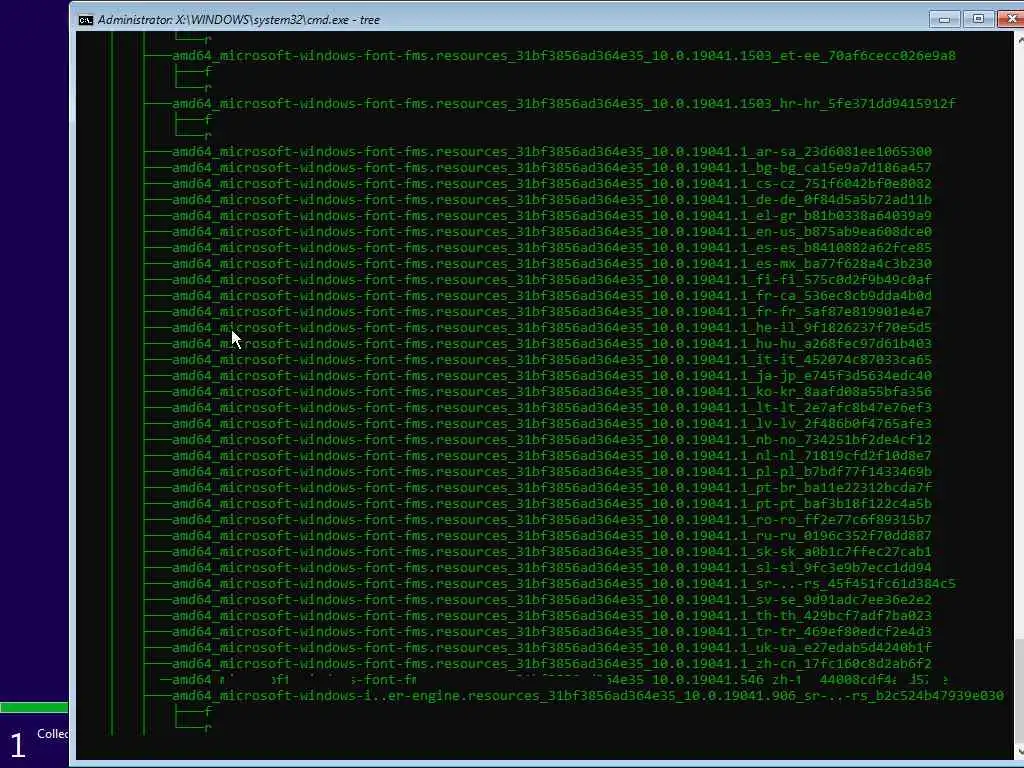Image resolution: width=1024 pixels, height=768 pixels.
Task: Select the font-fms.resources zh-cn row
Action: [552, 664]
